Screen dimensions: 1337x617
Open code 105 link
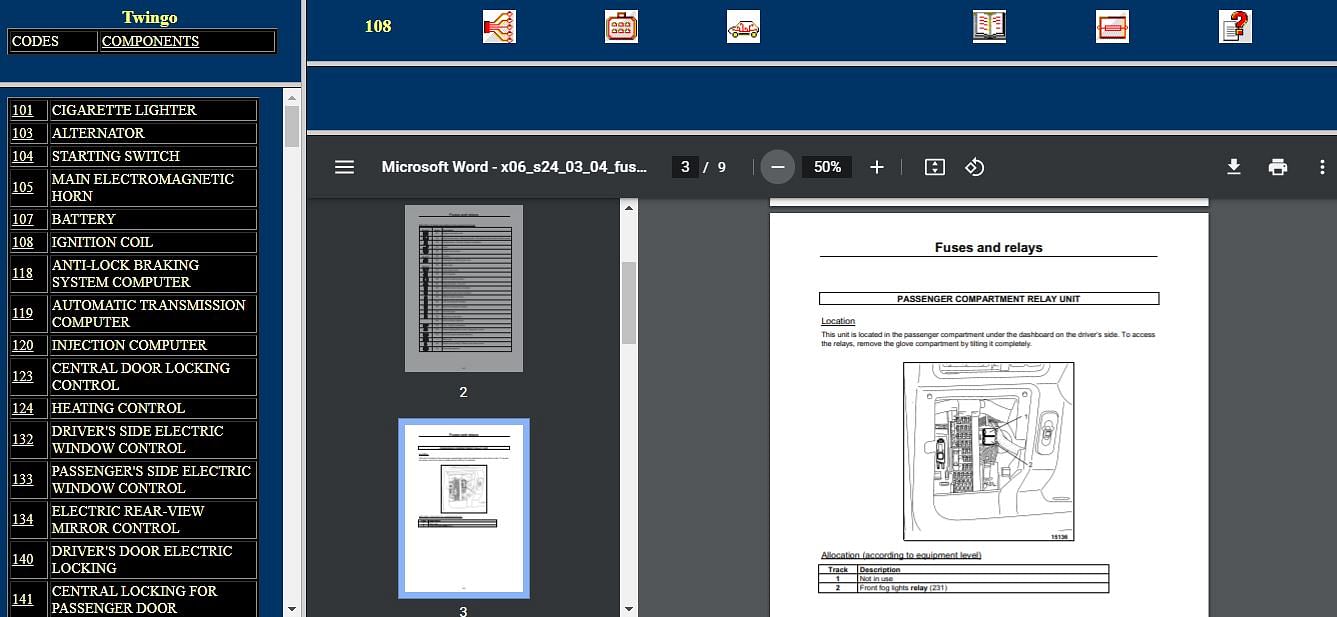[22, 187]
